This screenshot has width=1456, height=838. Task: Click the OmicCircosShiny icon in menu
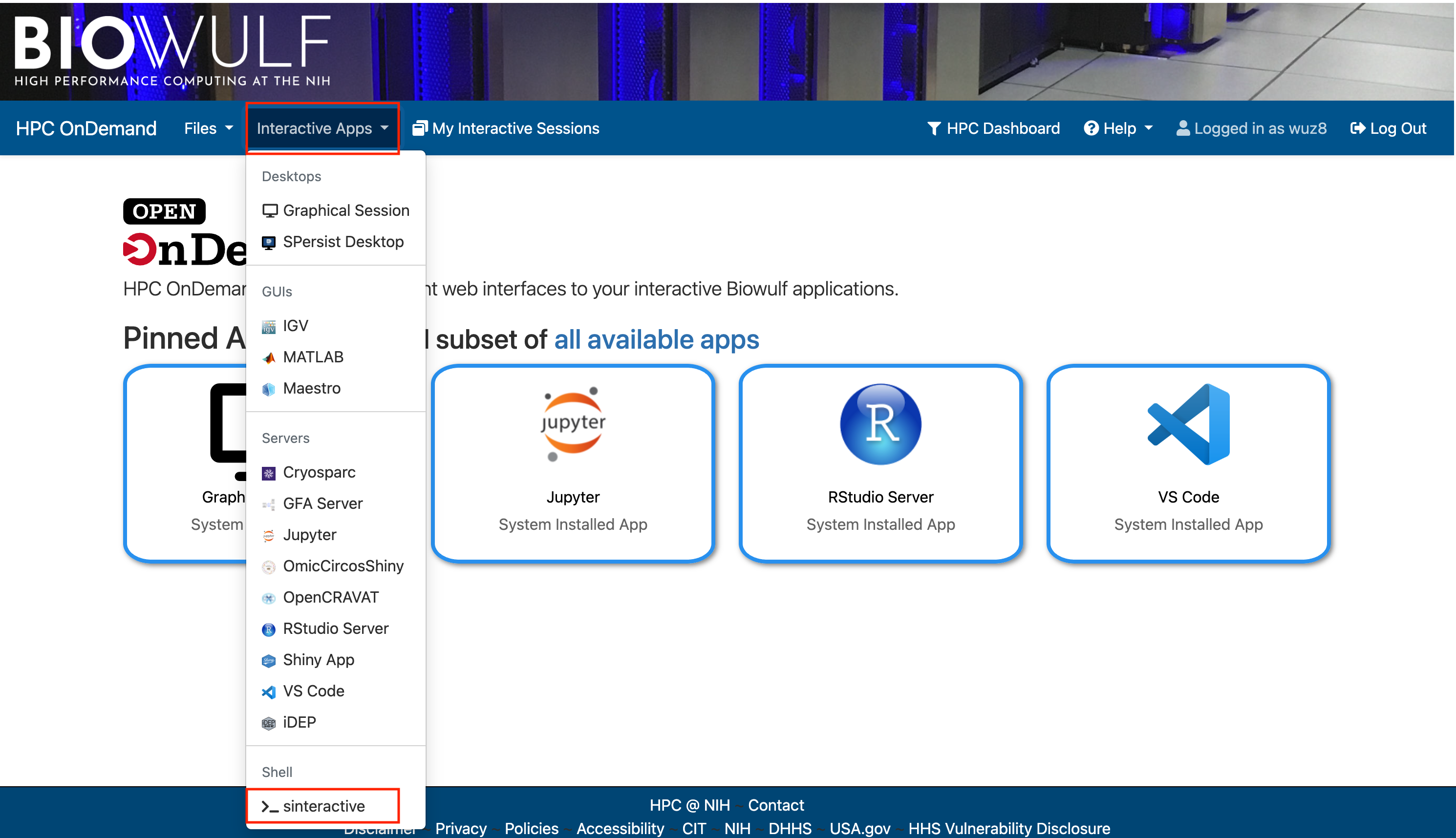[269, 567]
